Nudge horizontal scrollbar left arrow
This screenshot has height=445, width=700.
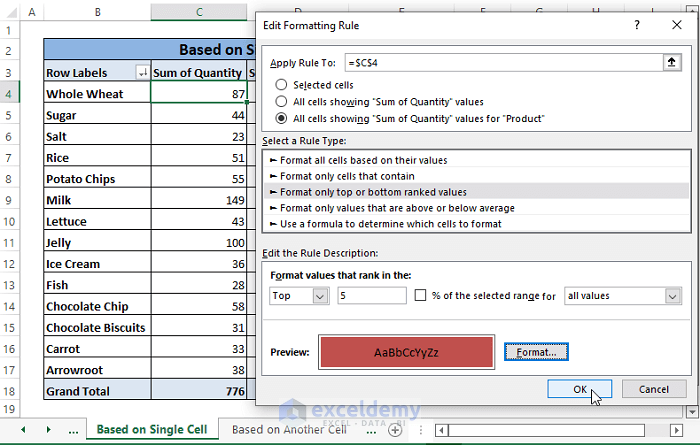tap(442, 430)
